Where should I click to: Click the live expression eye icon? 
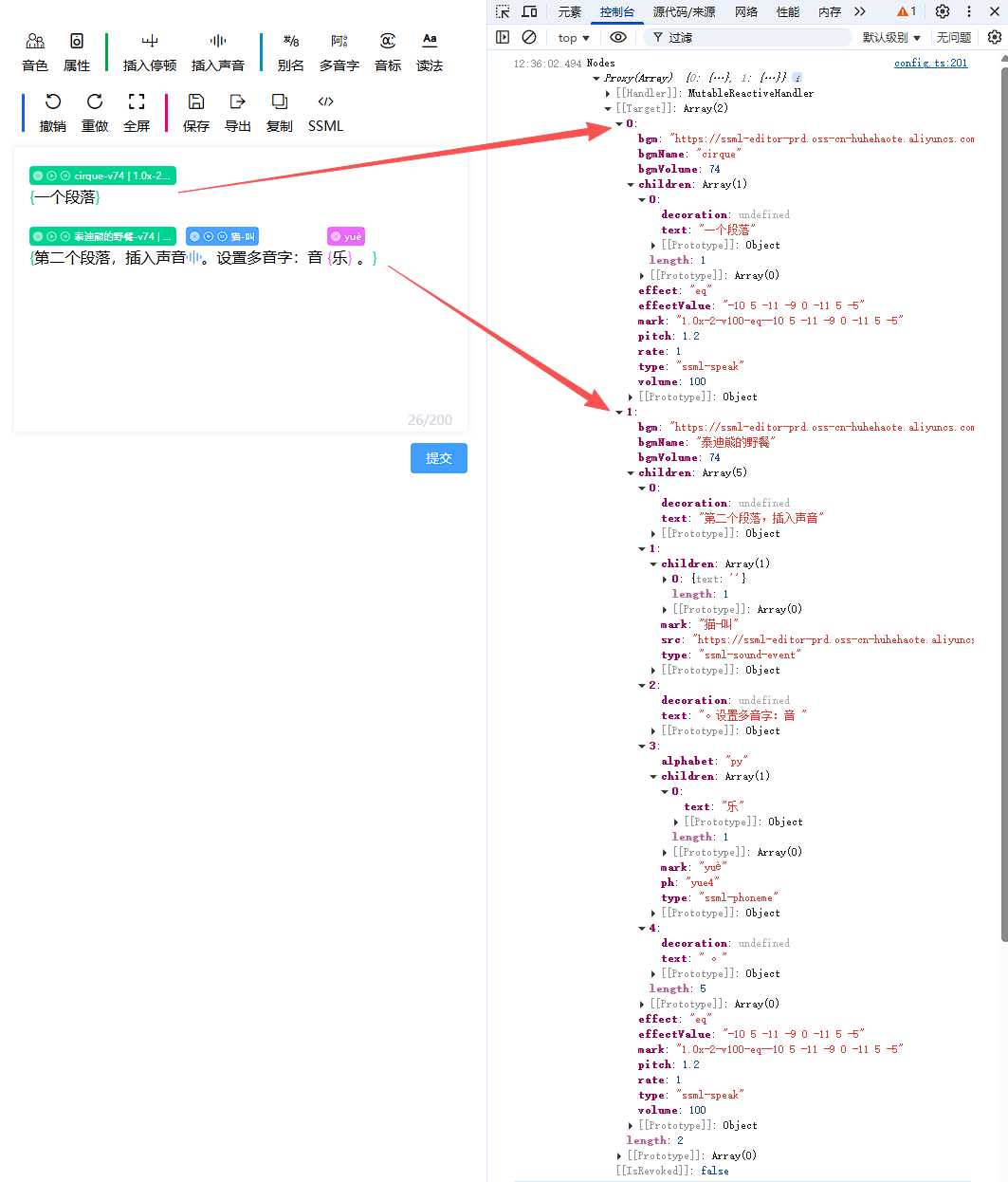(x=618, y=37)
